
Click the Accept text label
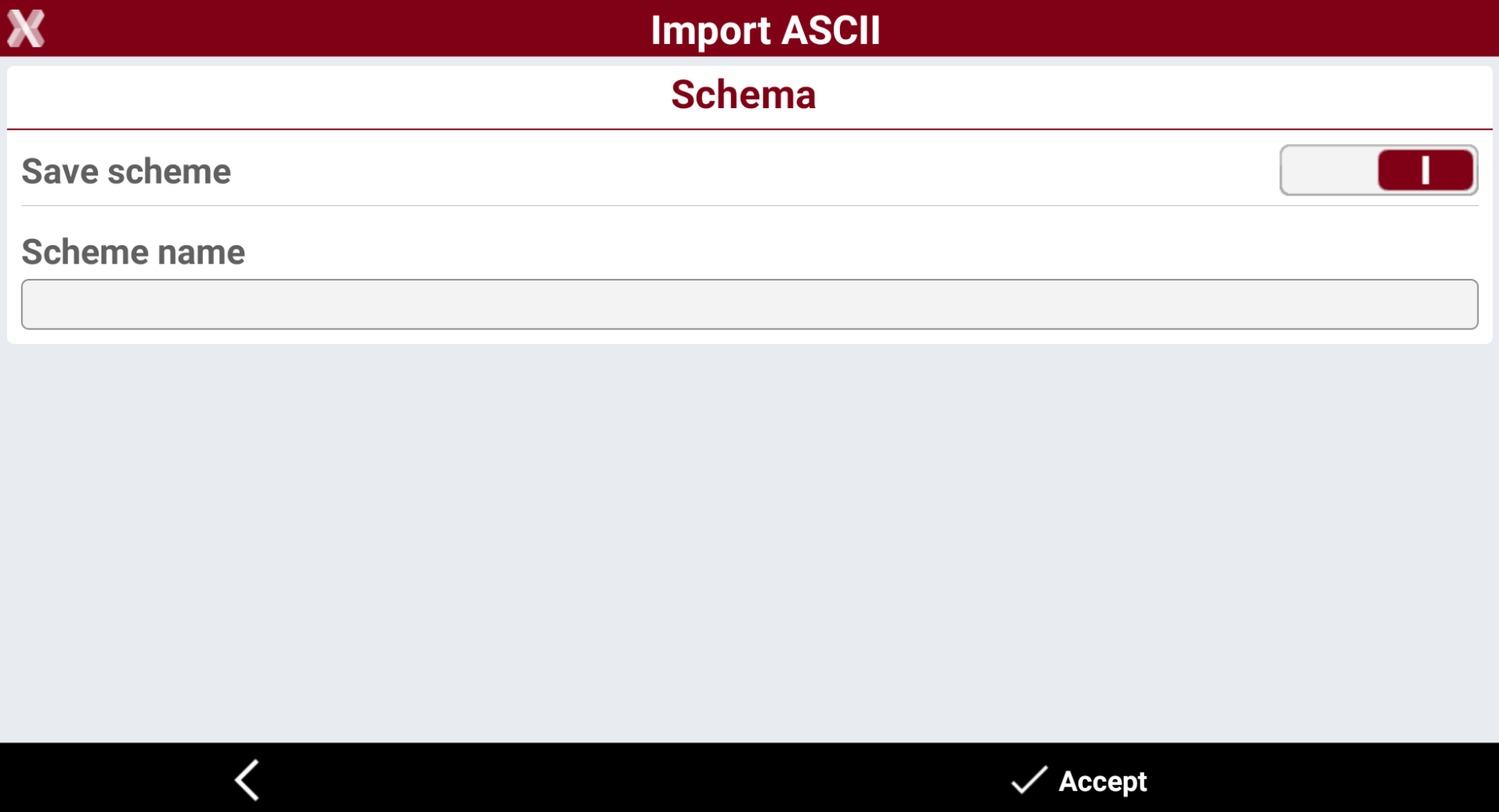(1102, 781)
